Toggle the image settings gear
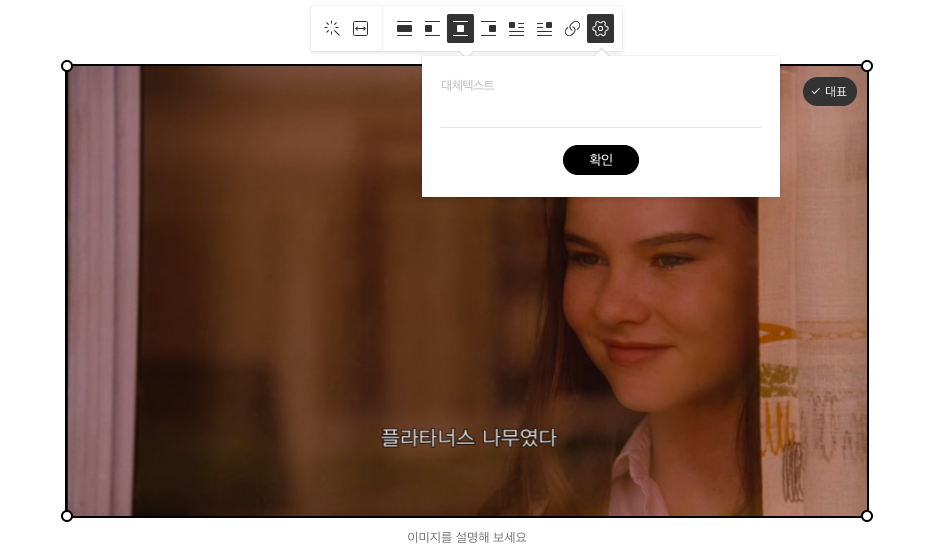943x547 pixels. click(x=600, y=28)
